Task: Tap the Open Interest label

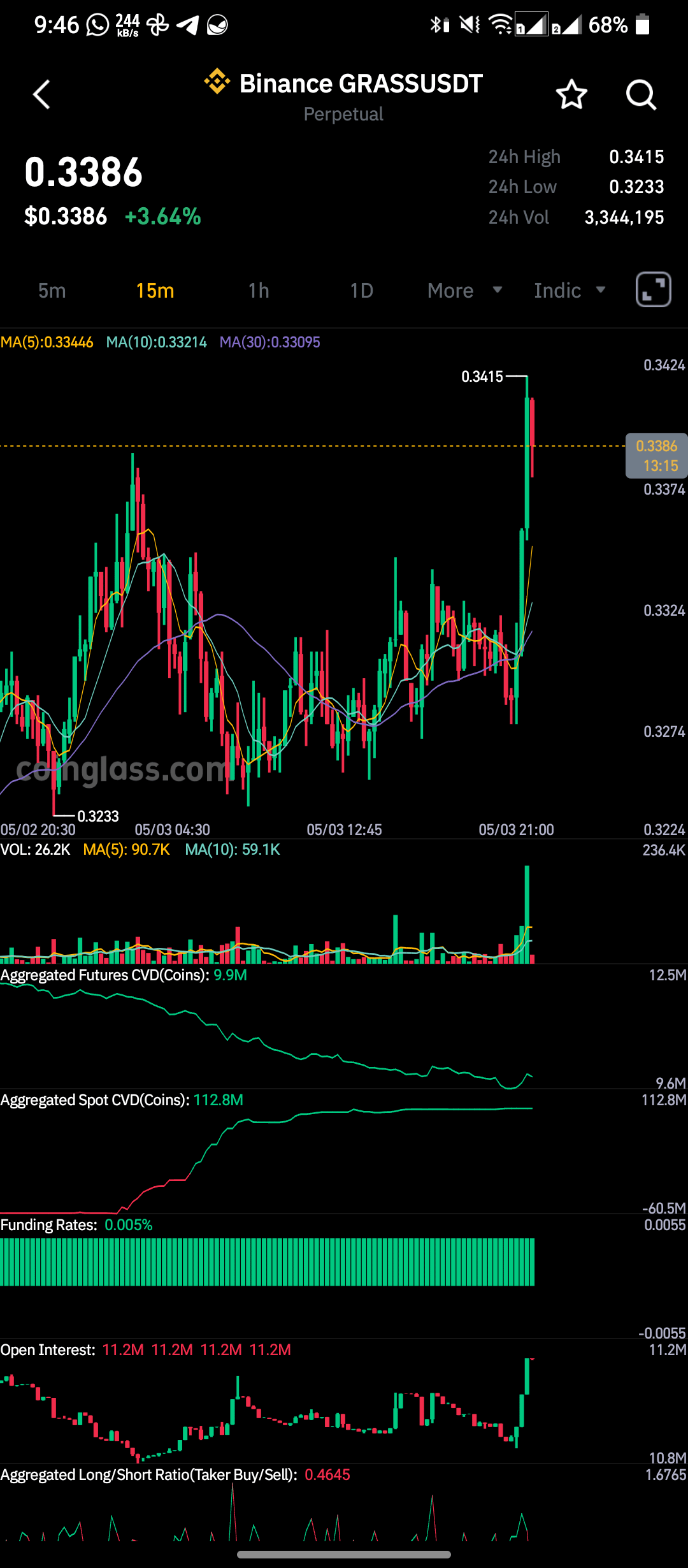Action: [x=48, y=1350]
